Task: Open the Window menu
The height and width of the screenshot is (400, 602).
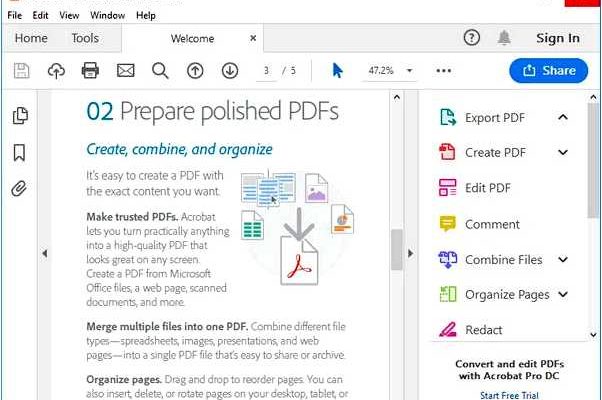Action: (x=108, y=15)
